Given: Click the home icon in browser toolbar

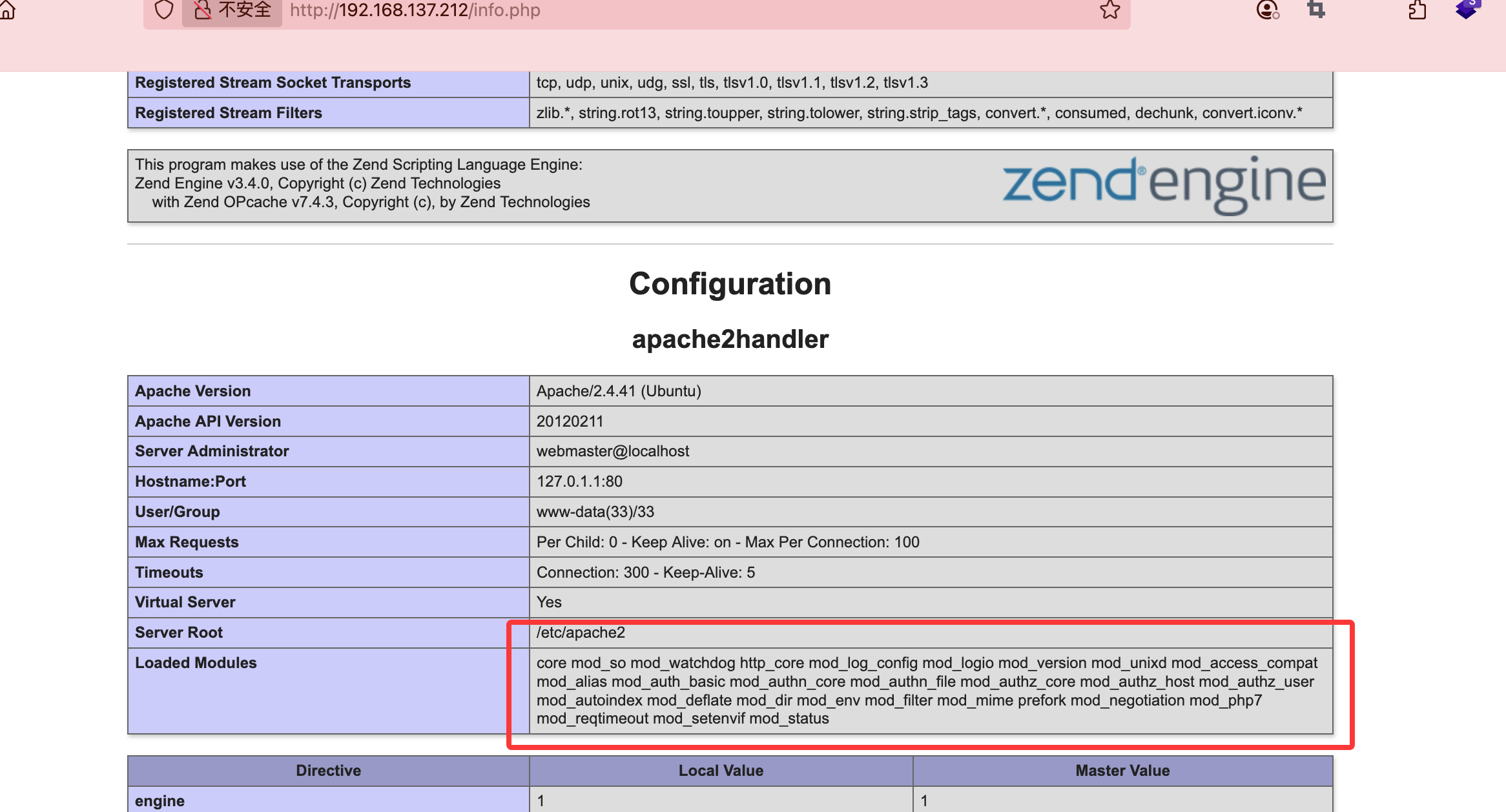Looking at the screenshot, I should (7, 10).
